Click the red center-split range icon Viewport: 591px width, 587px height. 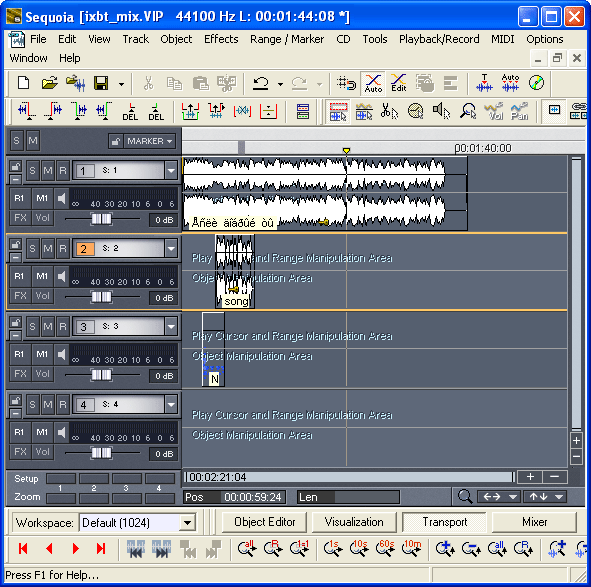[x=268, y=112]
